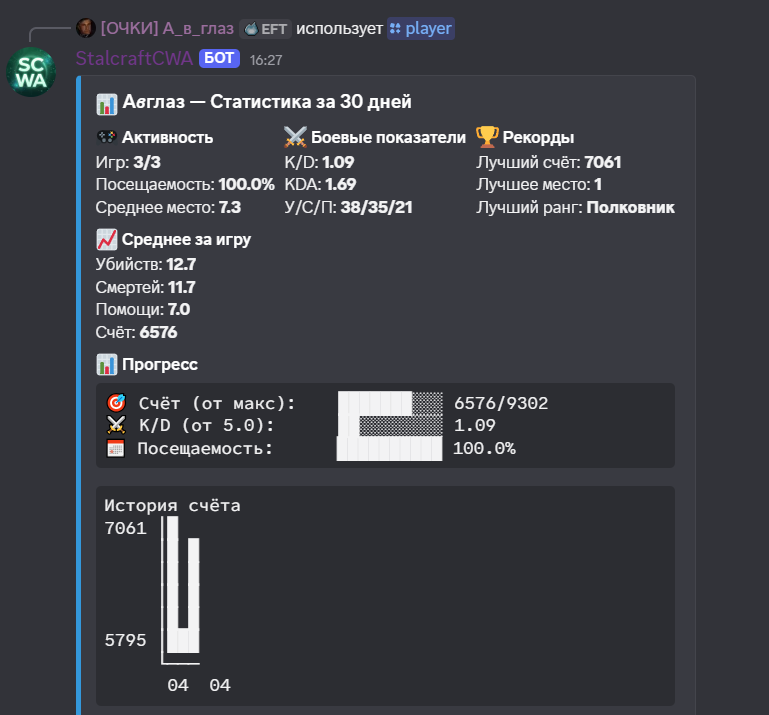Click the gamepad emoji next to Активность

(106, 138)
